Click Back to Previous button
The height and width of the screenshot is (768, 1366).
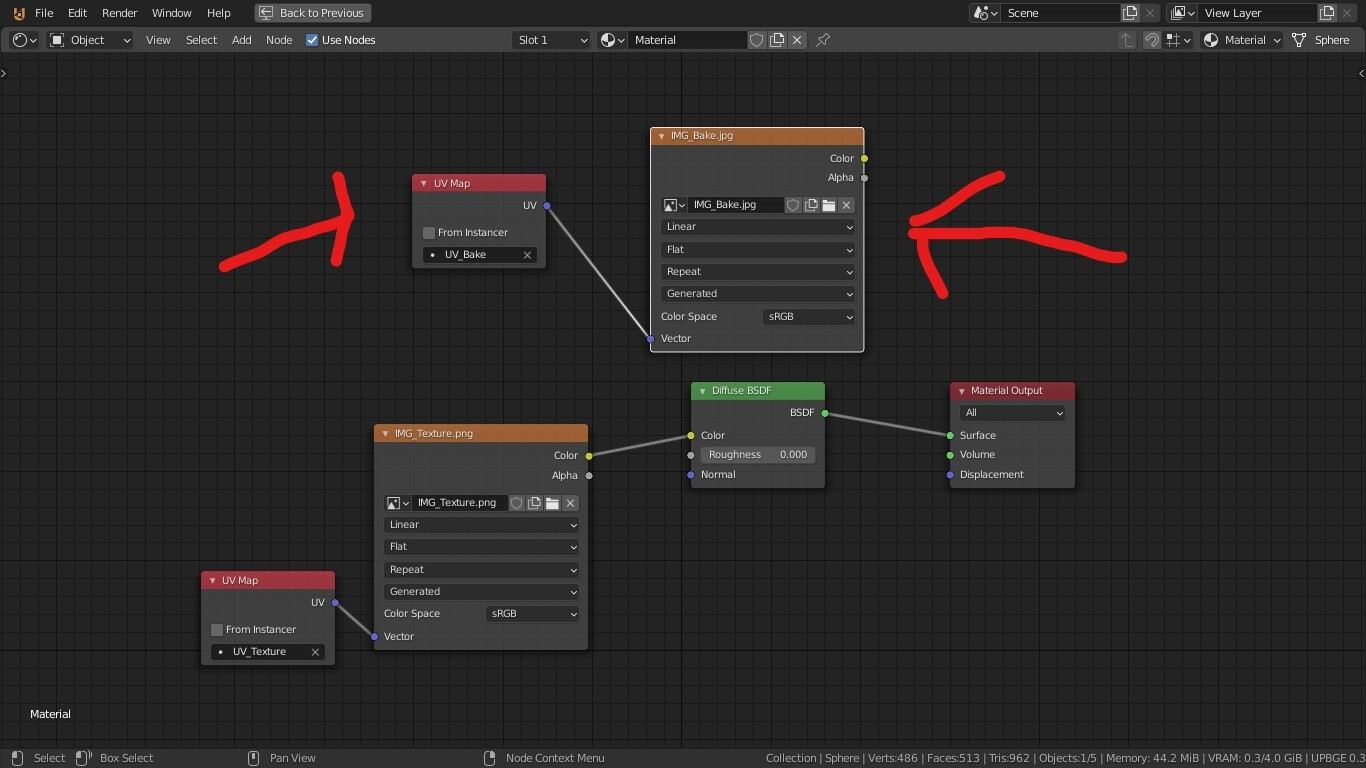(x=312, y=13)
